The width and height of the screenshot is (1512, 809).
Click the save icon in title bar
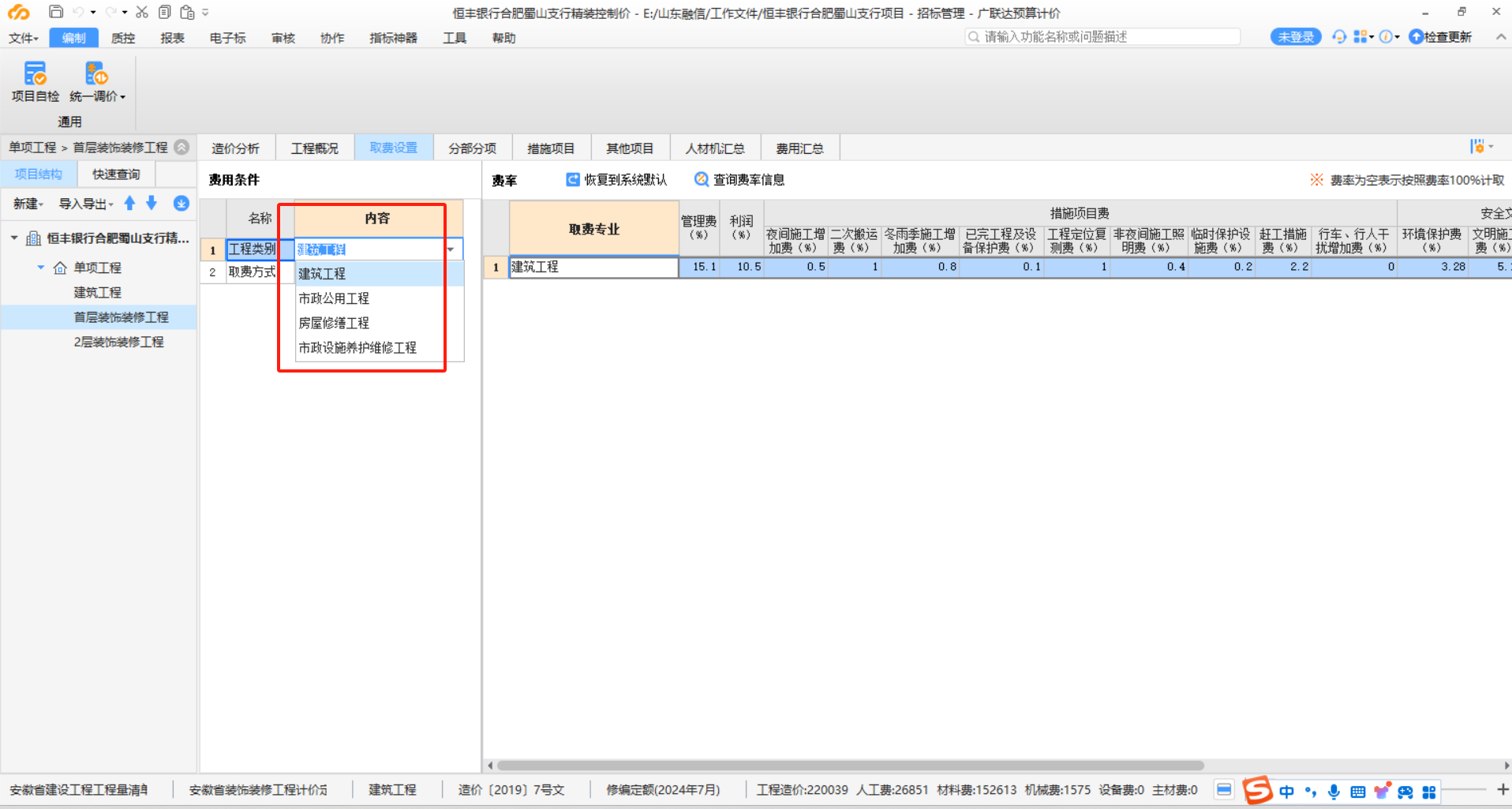55,12
